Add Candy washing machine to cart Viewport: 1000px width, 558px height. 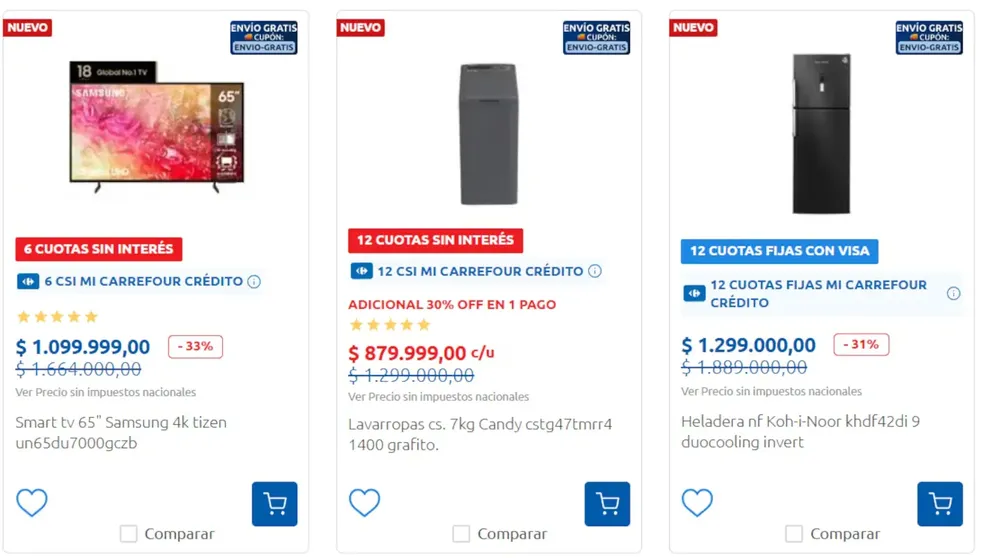[607, 504]
